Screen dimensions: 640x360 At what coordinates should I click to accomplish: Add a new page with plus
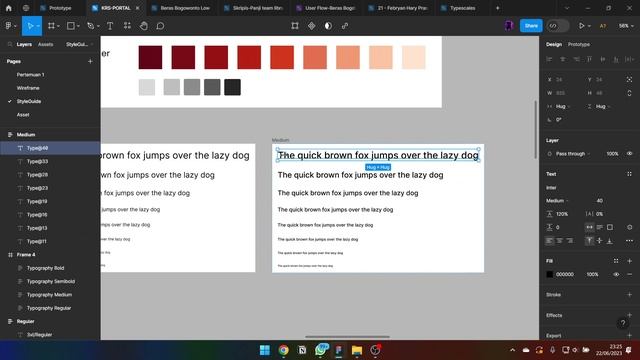(90, 61)
